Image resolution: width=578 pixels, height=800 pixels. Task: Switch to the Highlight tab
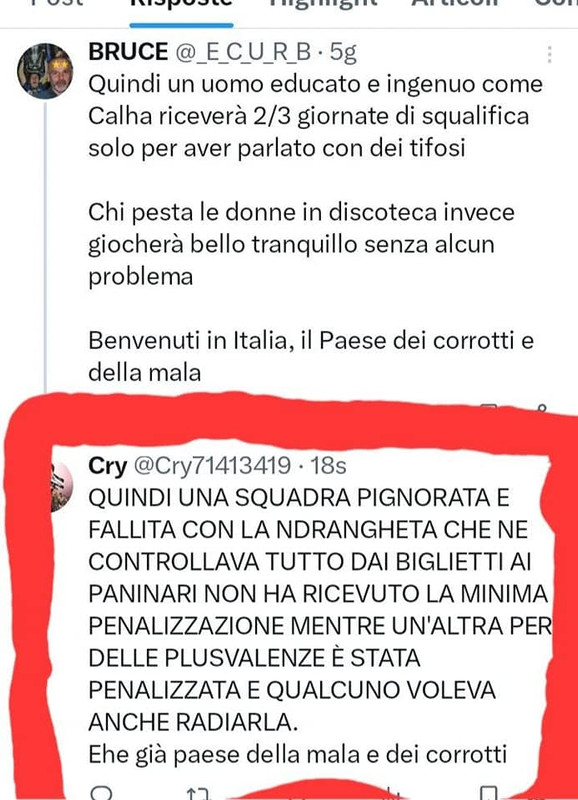(x=323, y=3)
